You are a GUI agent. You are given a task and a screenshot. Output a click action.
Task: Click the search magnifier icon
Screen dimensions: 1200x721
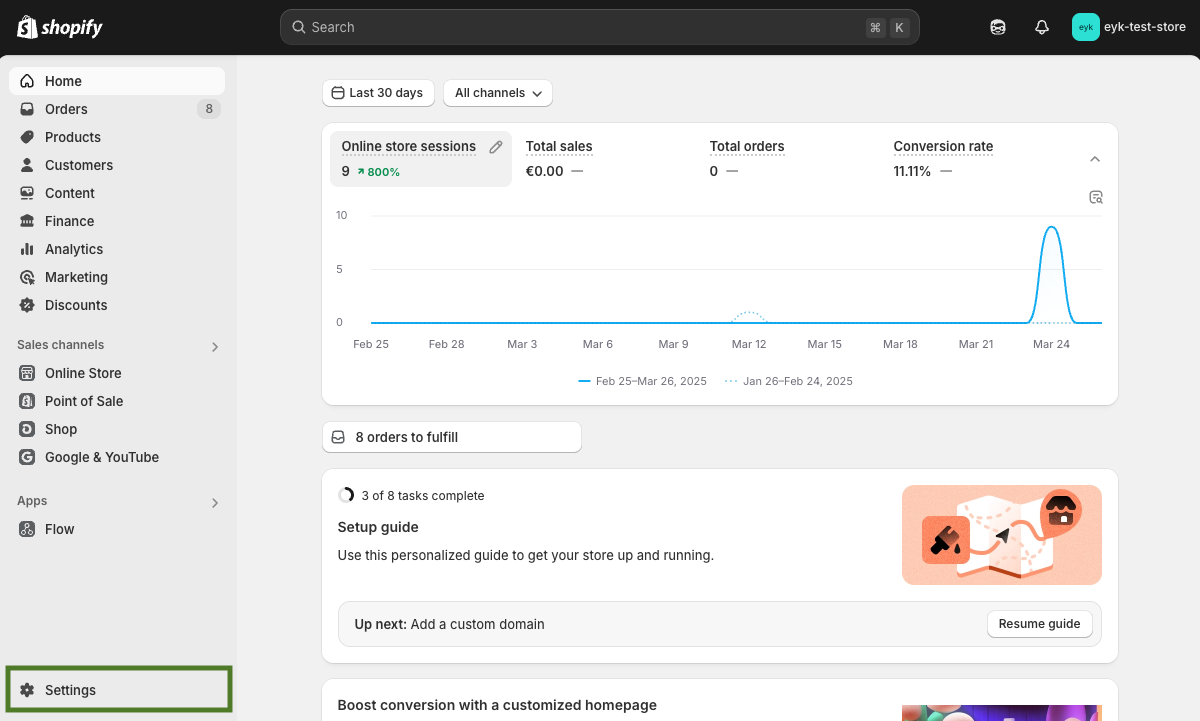(x=298, y=27)
